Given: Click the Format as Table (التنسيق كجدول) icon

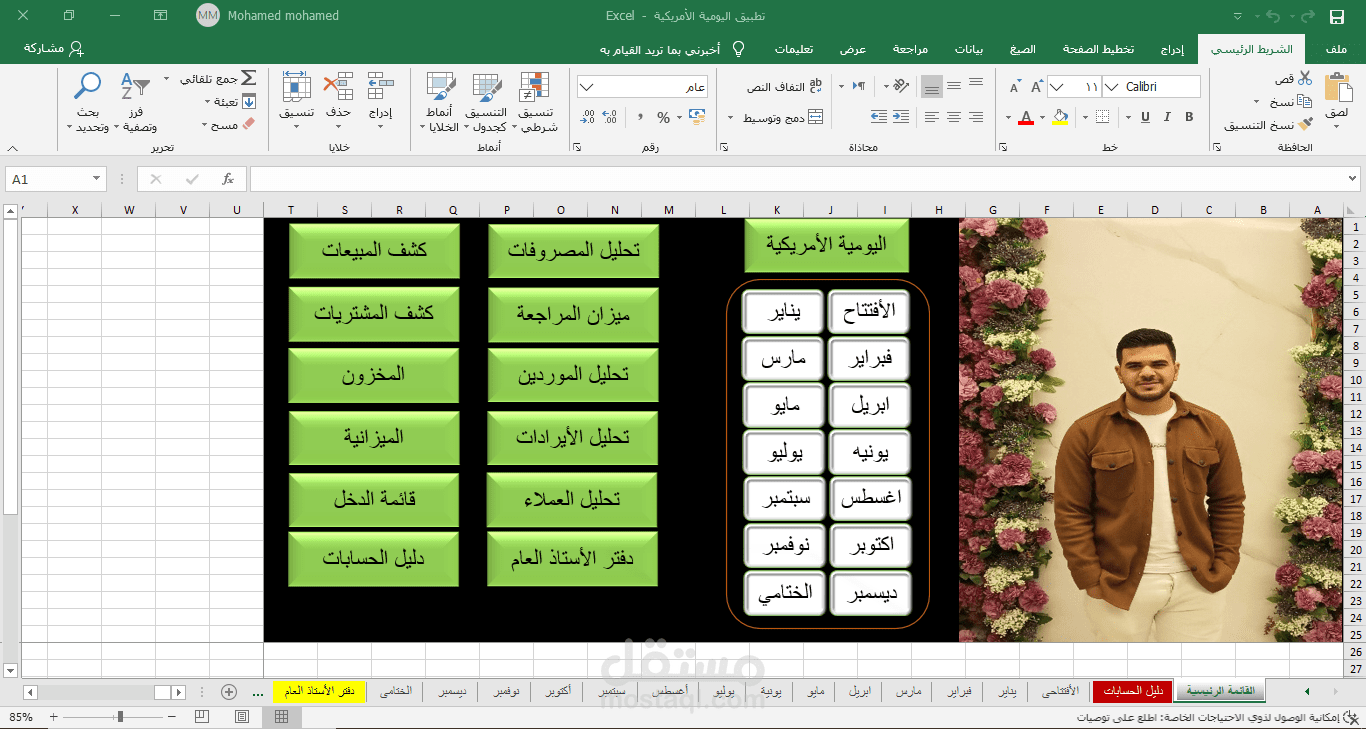Looking at the screenshot, I should (x=485, y=100).
